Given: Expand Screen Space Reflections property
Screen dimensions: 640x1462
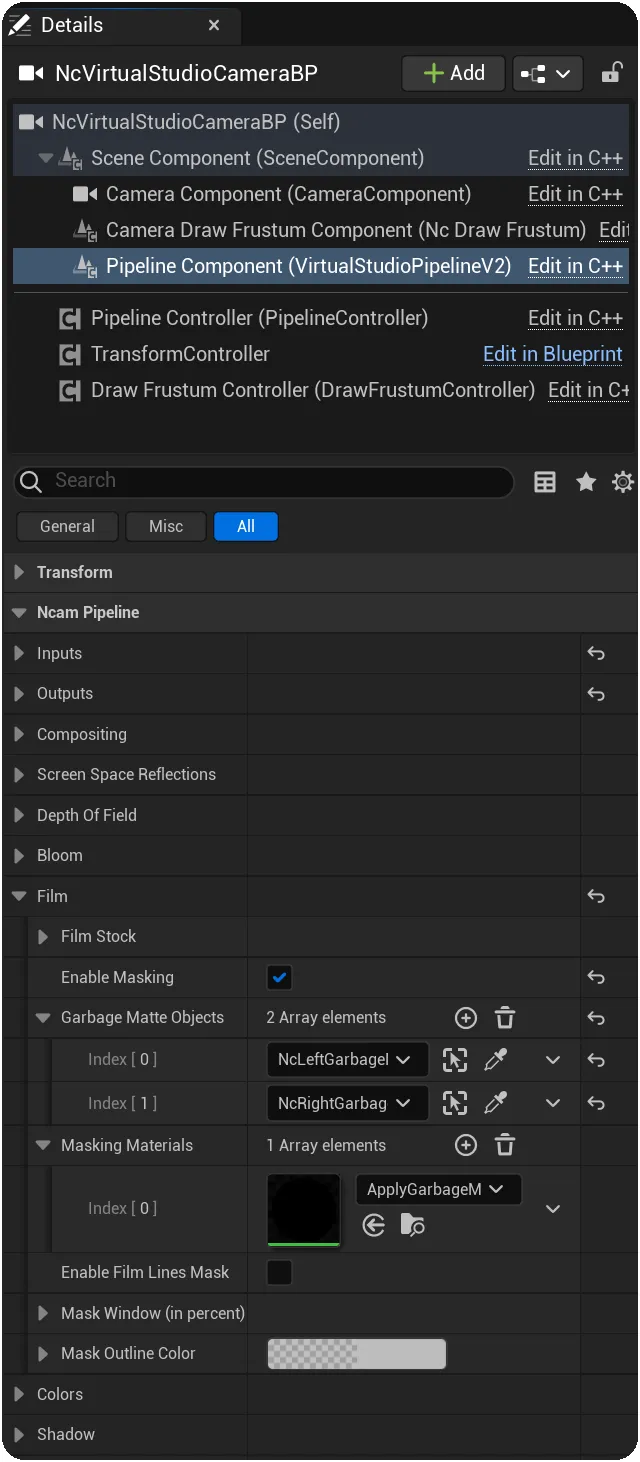Looking at the screenshot, I should 19,774.
